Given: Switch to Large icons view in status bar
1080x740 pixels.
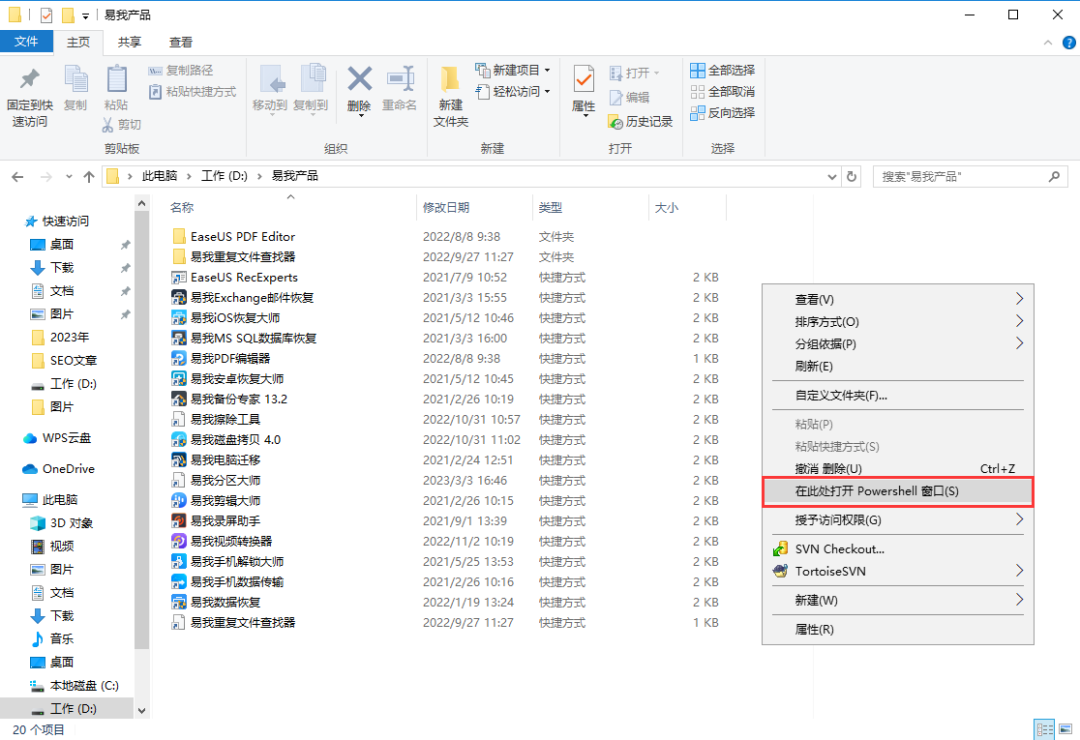Looking at the screenshot, I should point(1066,729).
